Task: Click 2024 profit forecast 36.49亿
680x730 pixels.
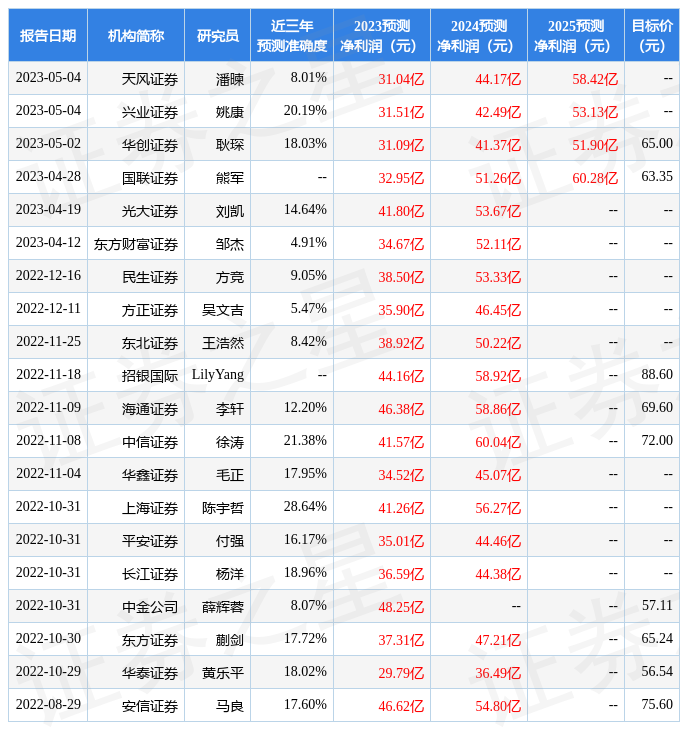Action: coord(498,673)
